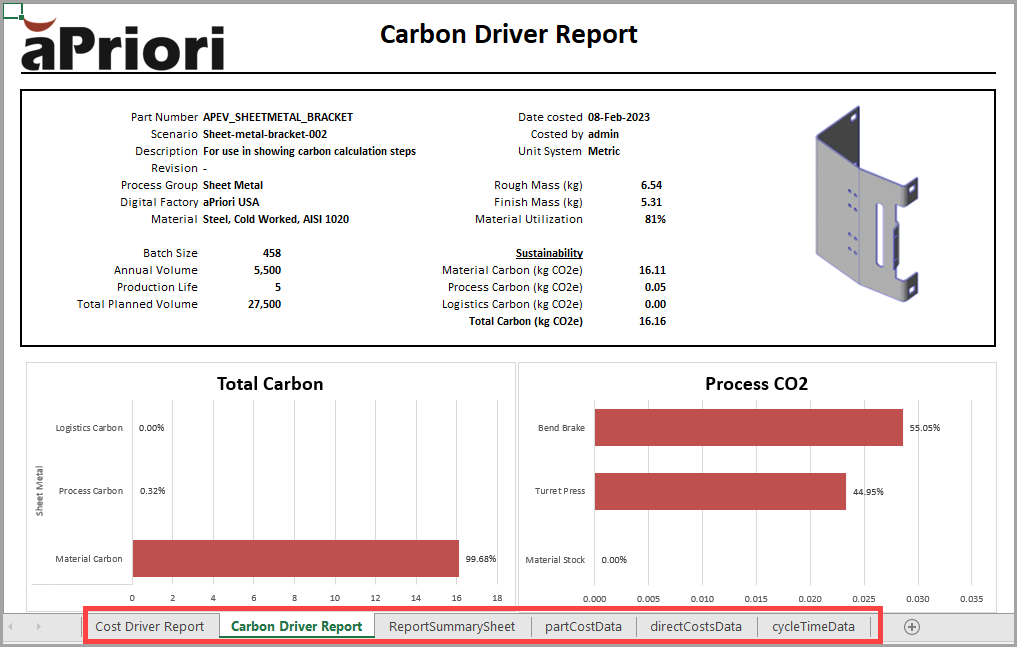Select the Bend Brake bar in Process CO2 chart
1017x647 pixels.
coord(748,427)
